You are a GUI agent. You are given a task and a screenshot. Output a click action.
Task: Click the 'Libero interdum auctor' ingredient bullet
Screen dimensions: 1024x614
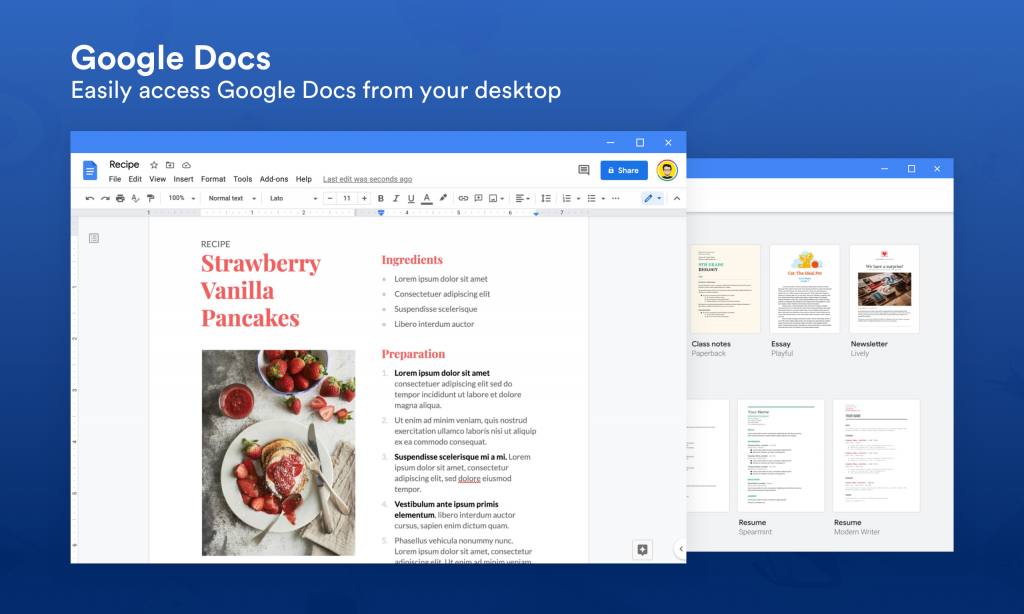tap(434, 324)
